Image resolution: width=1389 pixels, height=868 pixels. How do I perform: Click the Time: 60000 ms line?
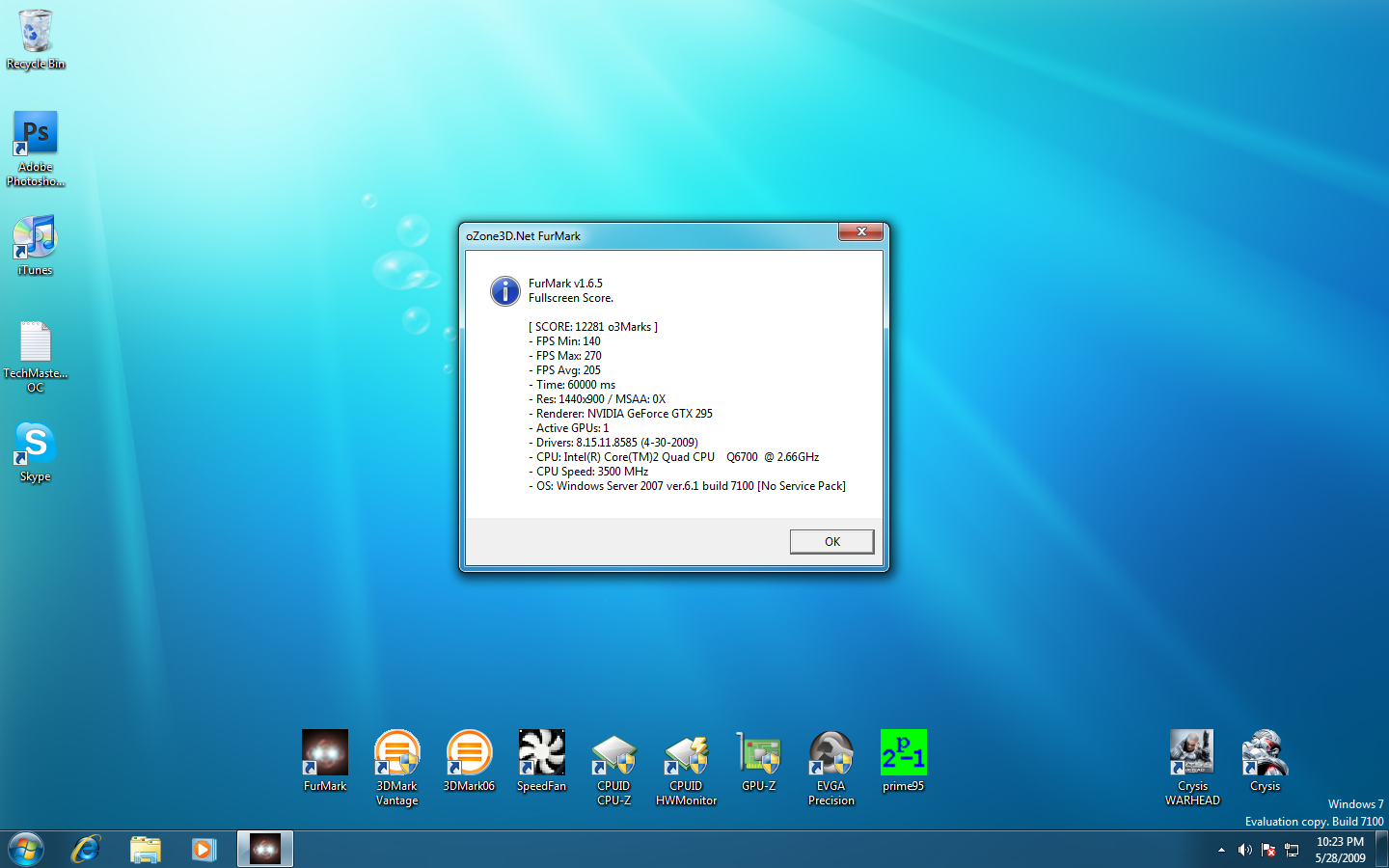[x=572, y=385]
